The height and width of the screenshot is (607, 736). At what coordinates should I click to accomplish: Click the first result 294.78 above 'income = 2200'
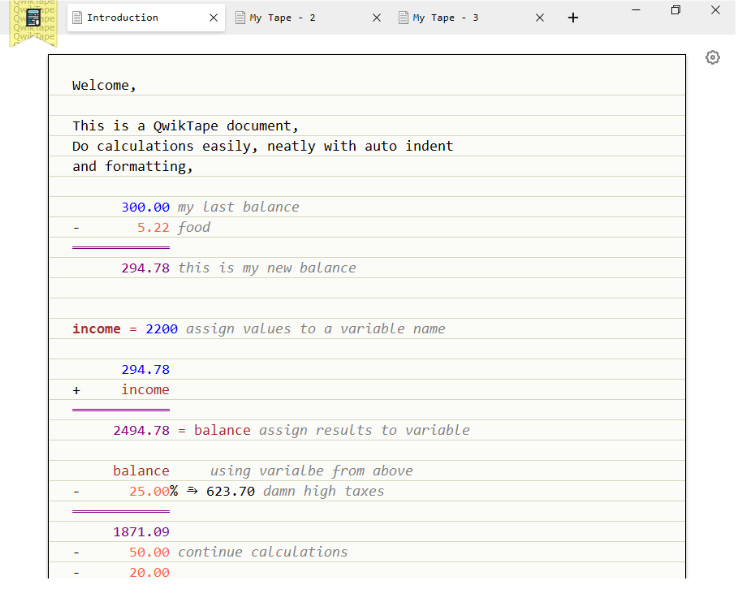coord(146,268)
